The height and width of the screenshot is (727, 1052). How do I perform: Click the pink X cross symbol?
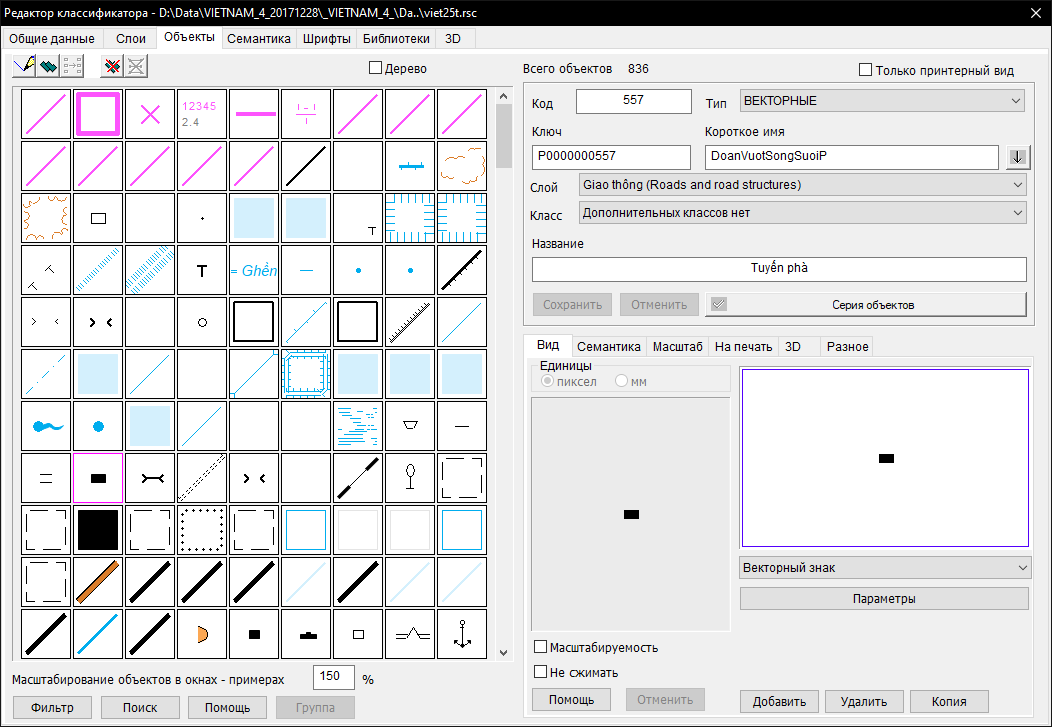click(150, 114)
